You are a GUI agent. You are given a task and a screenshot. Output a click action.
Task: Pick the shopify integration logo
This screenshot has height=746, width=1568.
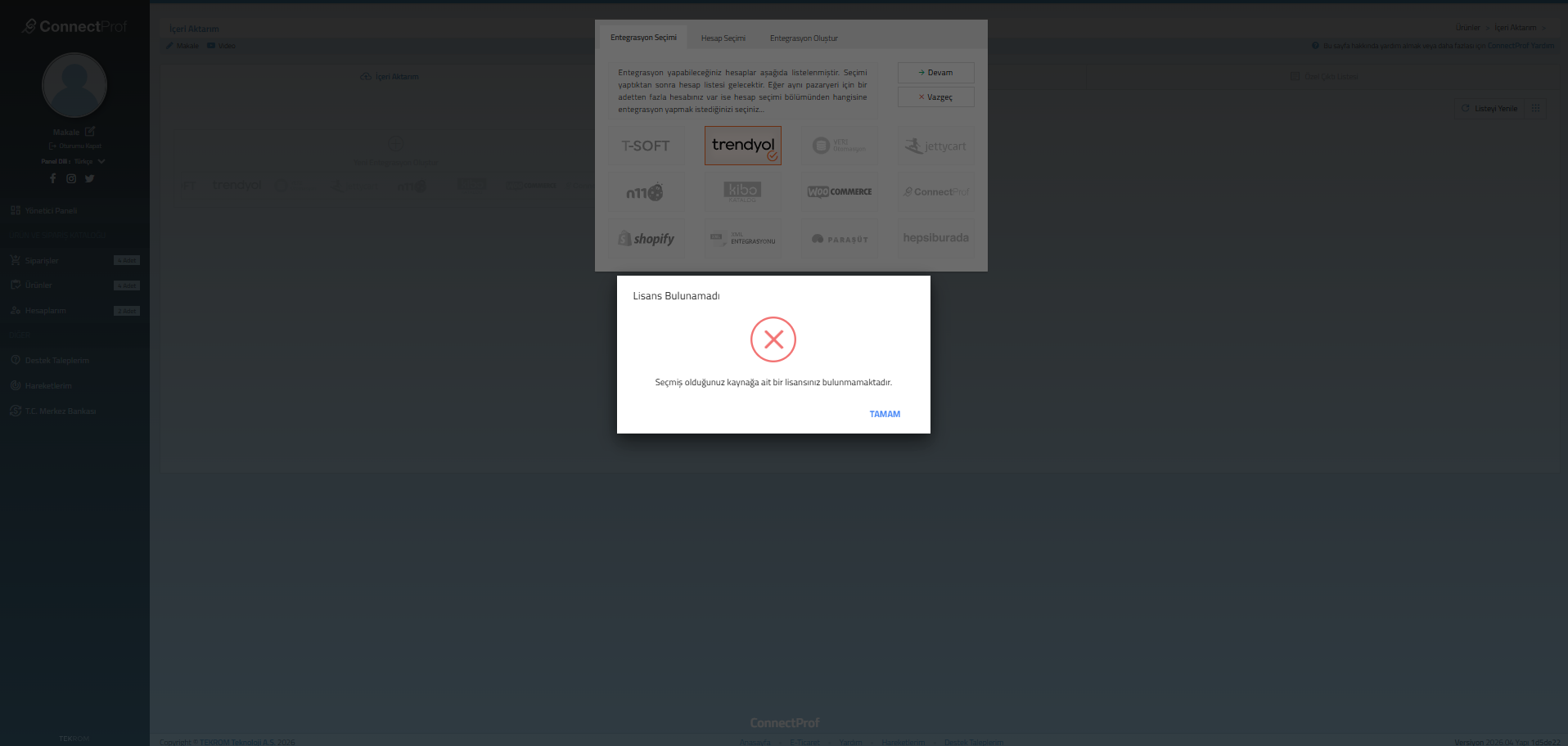pyautogui.click(x=646, y=239)
